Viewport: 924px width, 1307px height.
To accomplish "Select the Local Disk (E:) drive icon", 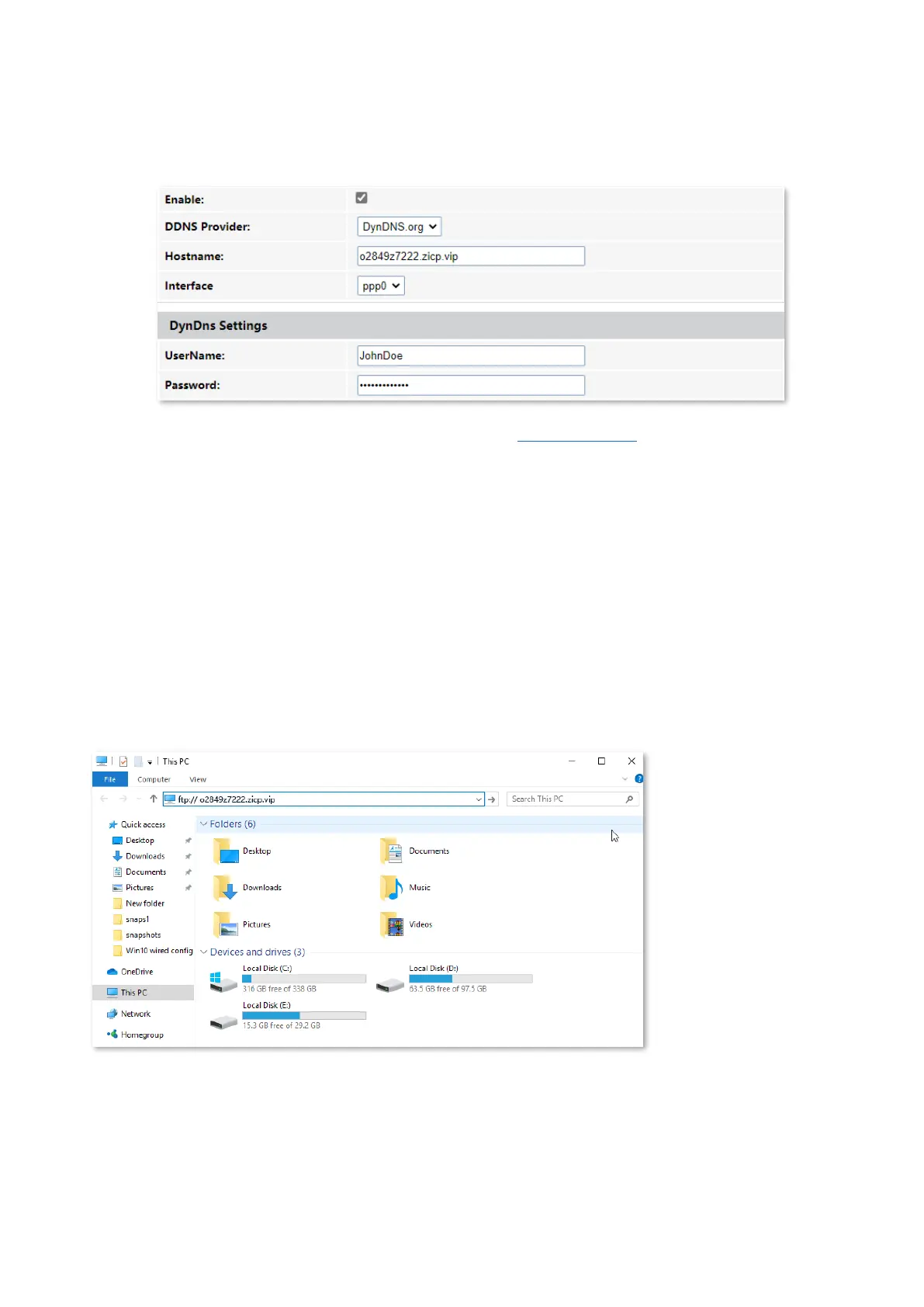I will (223, 1021).
